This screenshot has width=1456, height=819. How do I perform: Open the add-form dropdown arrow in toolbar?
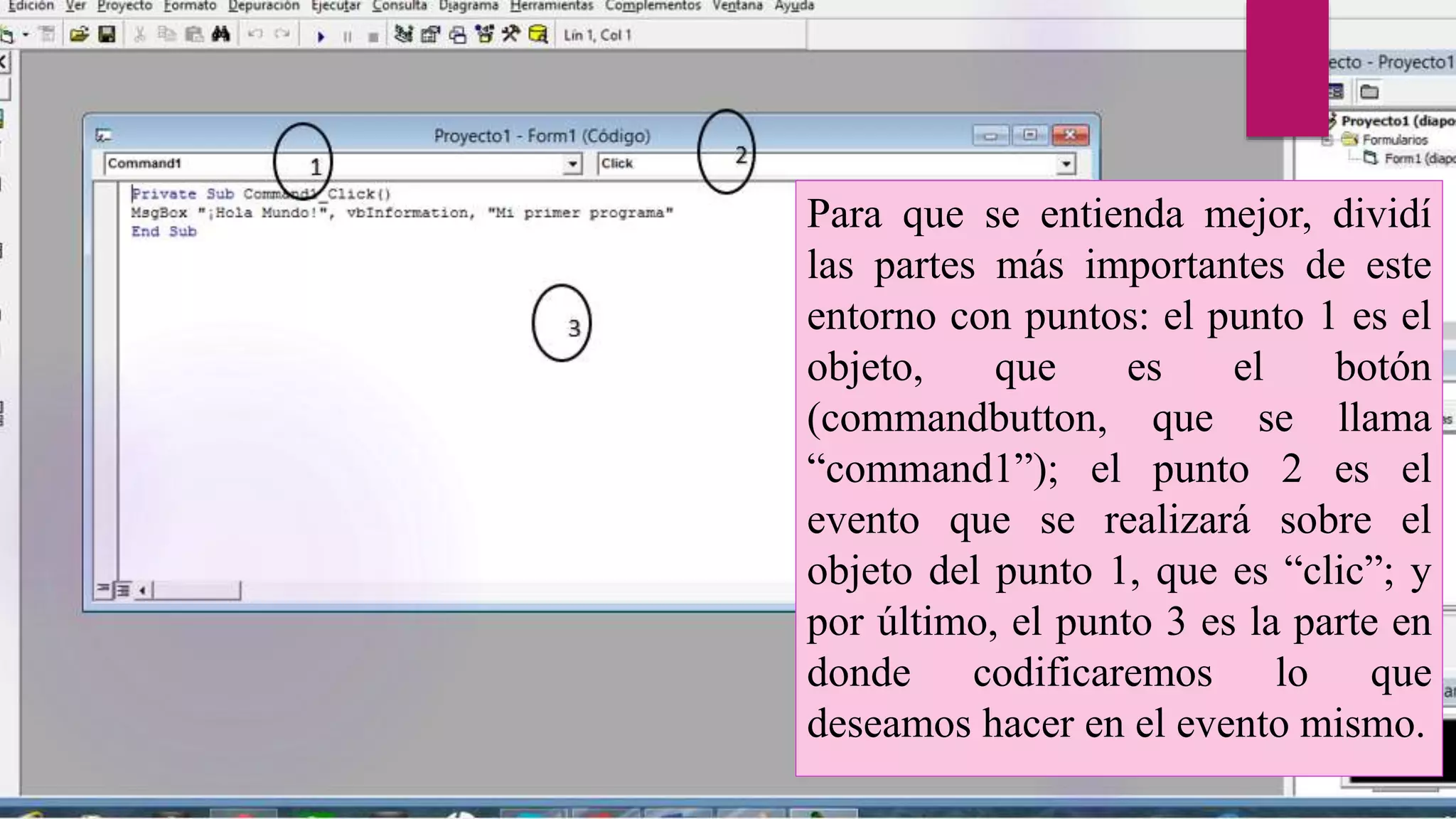coord(26,34)
